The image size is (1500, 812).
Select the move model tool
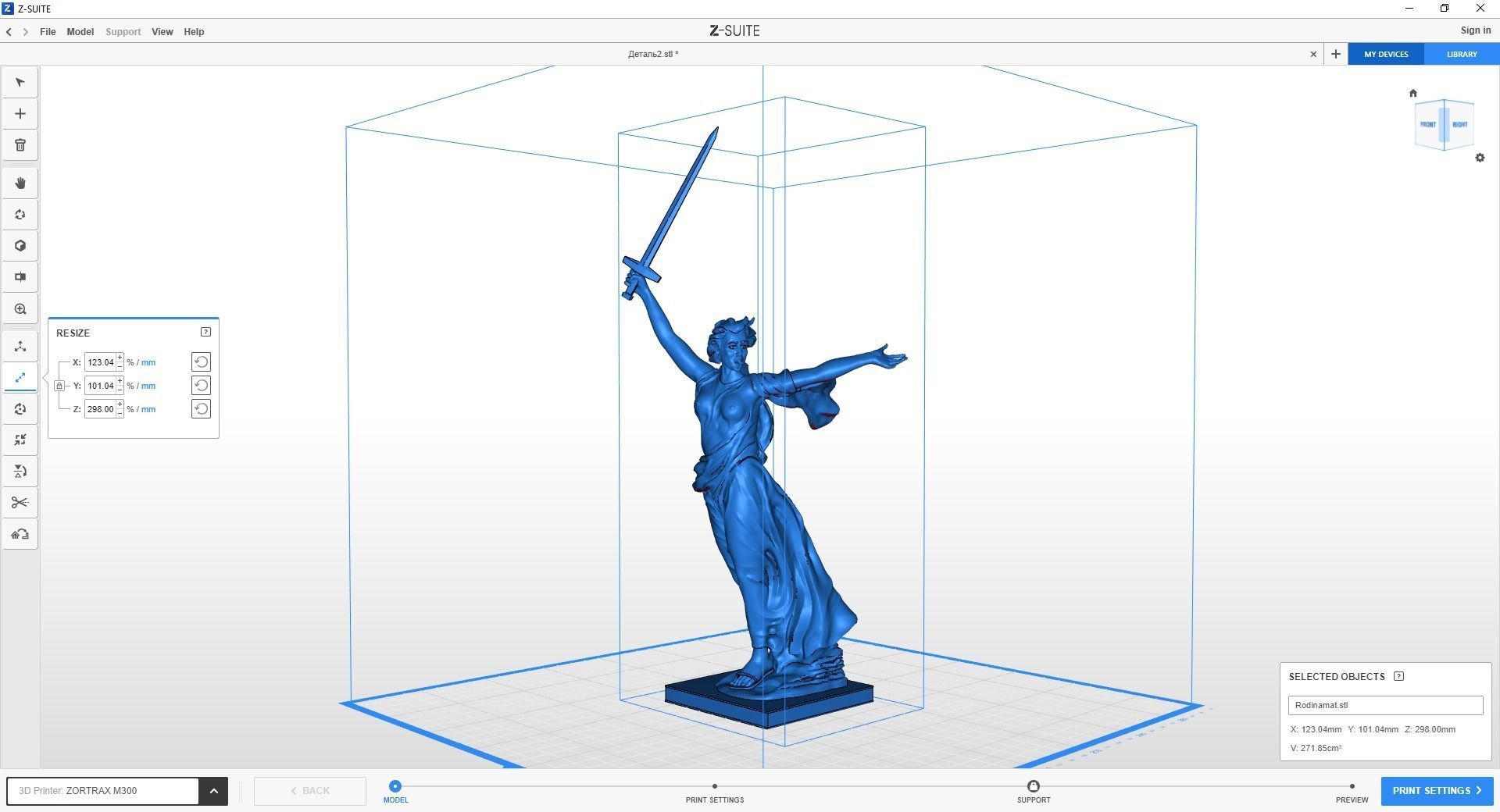tap(20, 347)
